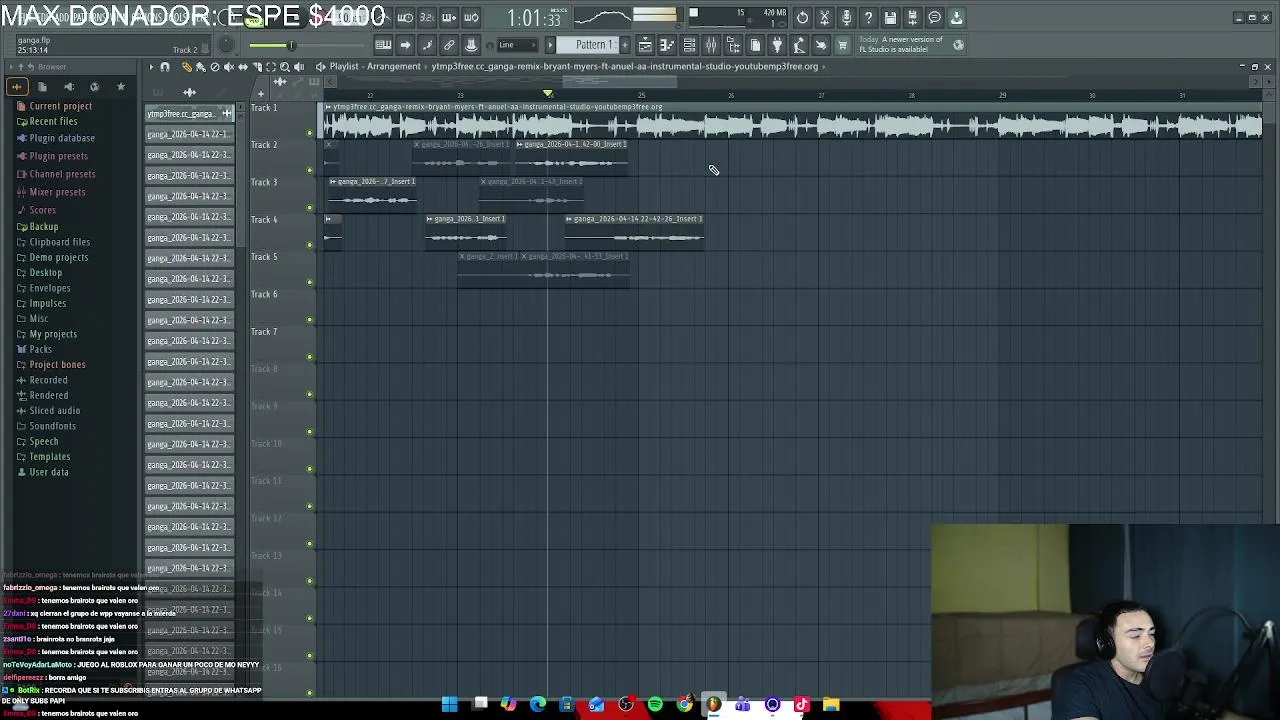Toggle the microphone one-click recording icon
Screen dimensions: 1280x720
pyautogui.click(x=846, y=17)
